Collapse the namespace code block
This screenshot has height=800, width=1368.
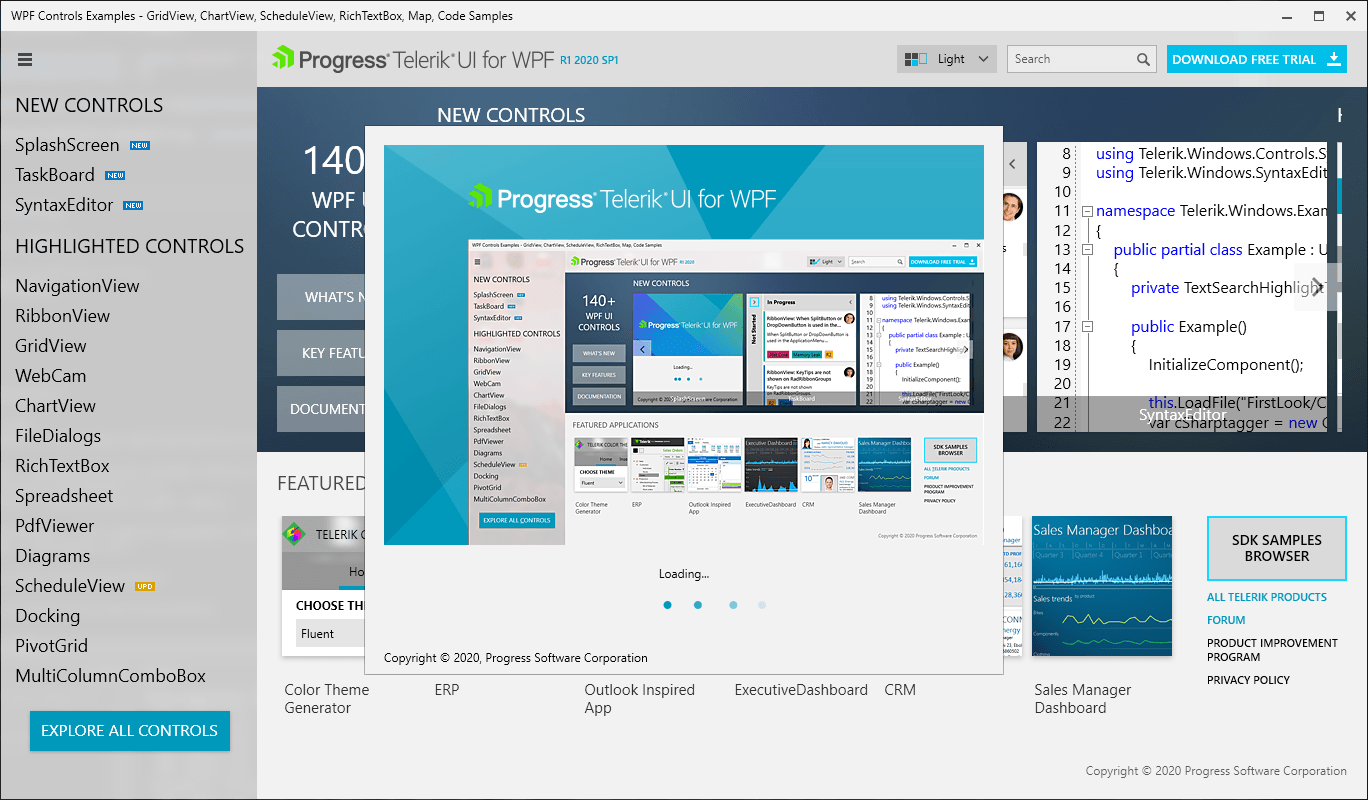tap(1087, 211)
